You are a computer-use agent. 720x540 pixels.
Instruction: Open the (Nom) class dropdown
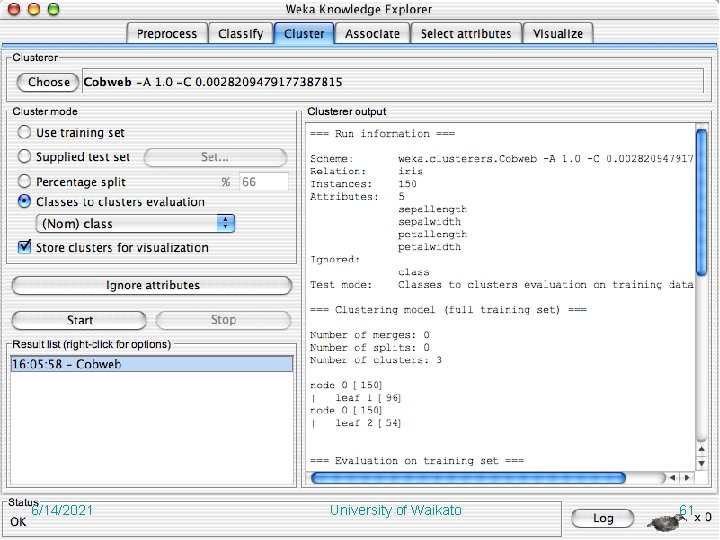[x=135, y=224]
